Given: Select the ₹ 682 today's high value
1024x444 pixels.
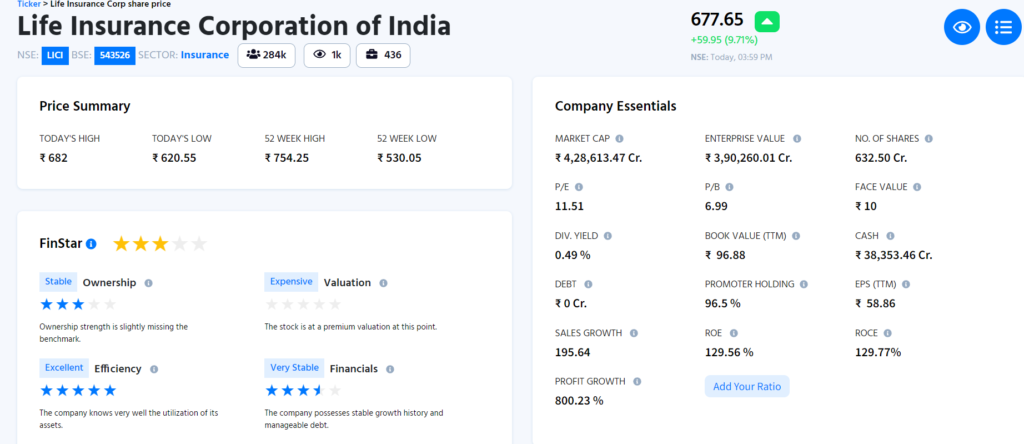Looking at the screenshot, I should (54, 157).
